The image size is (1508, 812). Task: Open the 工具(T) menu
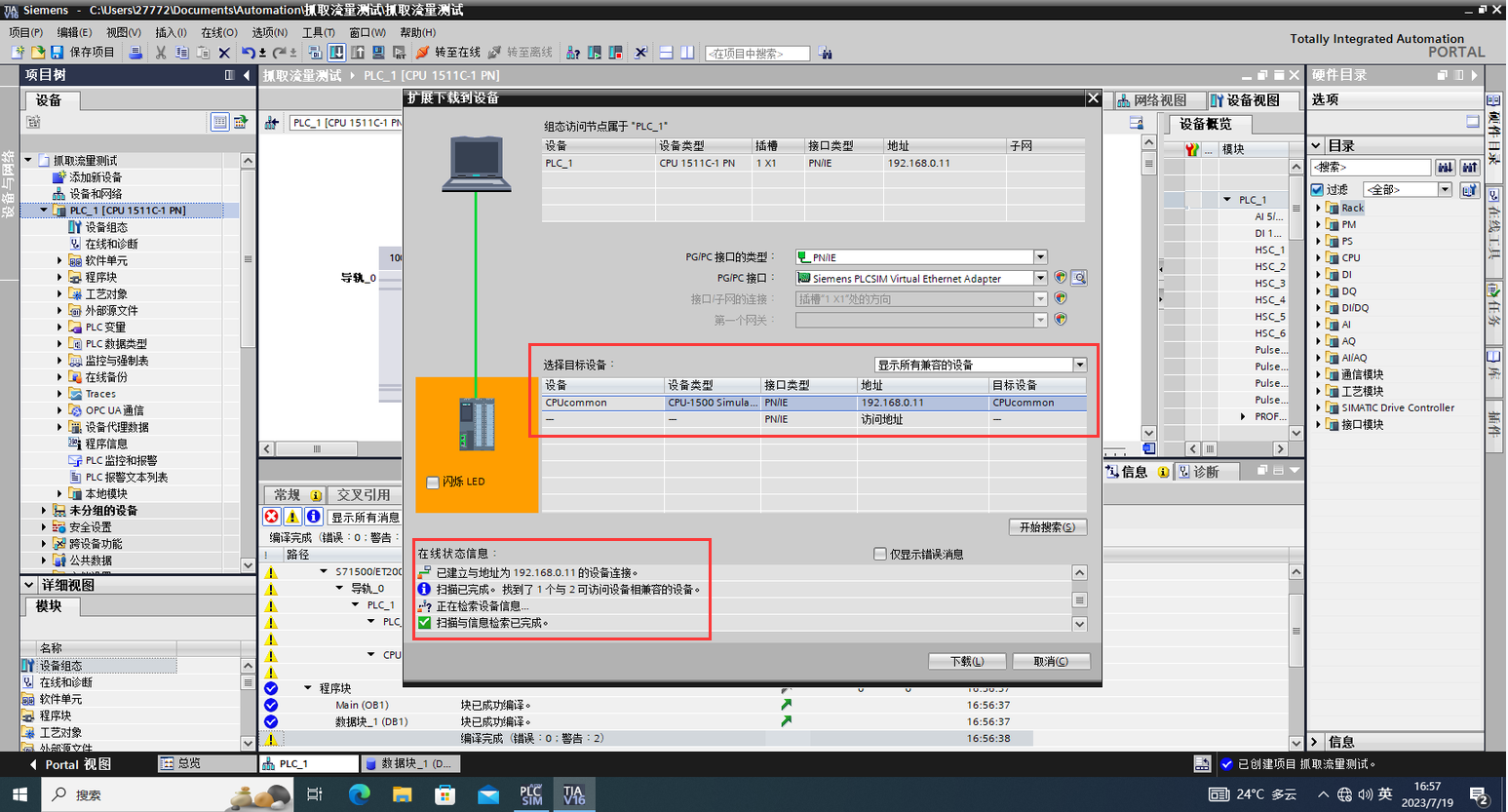(319, 32)
